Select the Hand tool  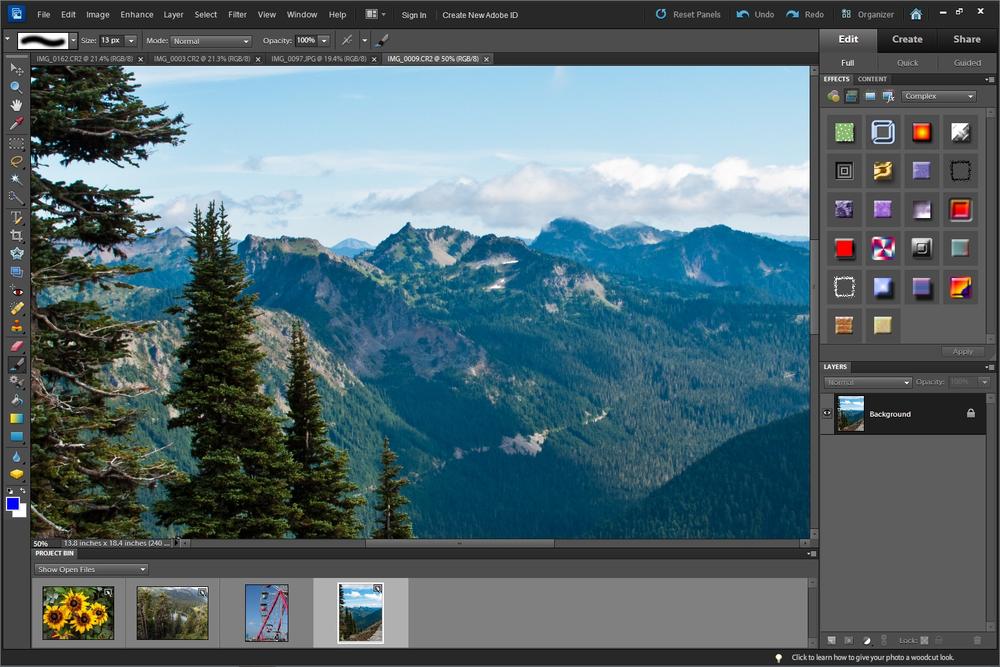coord(16,105)
